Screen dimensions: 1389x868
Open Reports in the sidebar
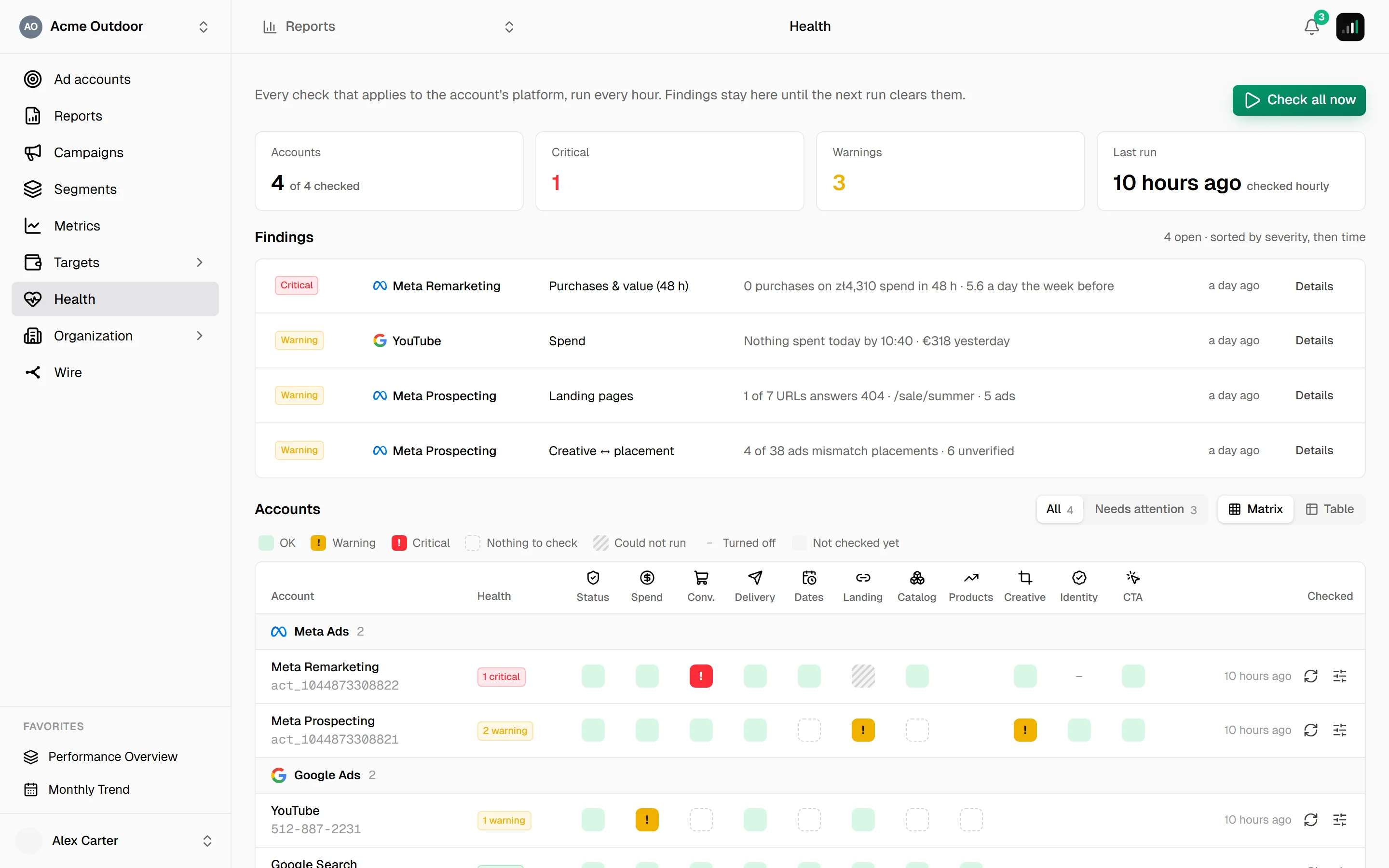(115, 116)
